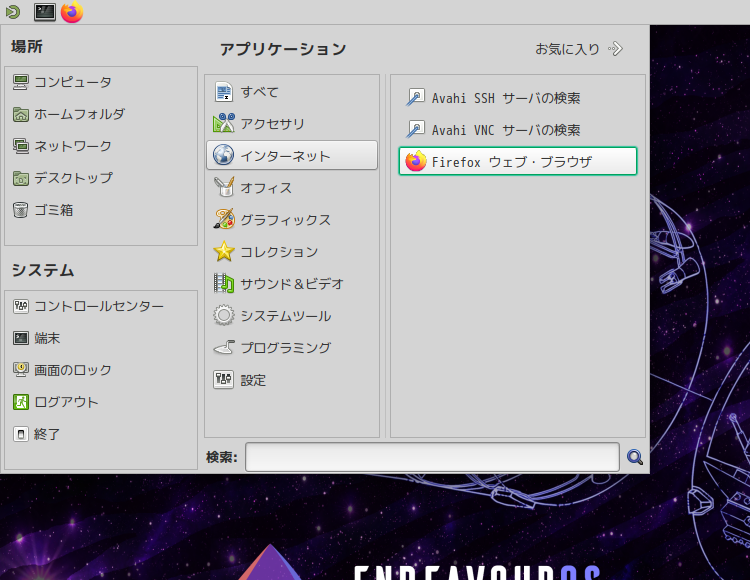The image size is (750, 580).
Task: Open Avahi SSH サーバの検索 text entry
Action: (506, 98)
